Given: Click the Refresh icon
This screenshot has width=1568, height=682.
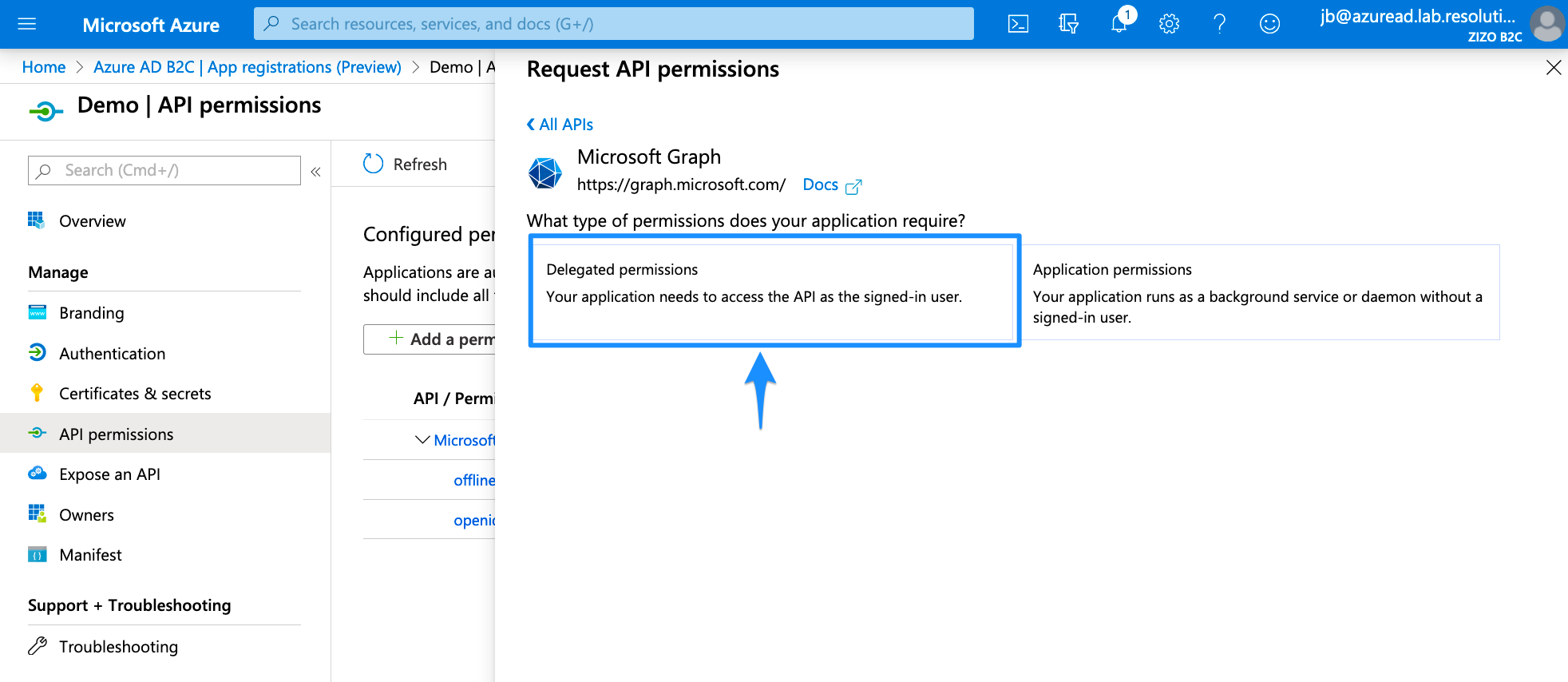Looking at the screenshot, I should click(373, 164).
